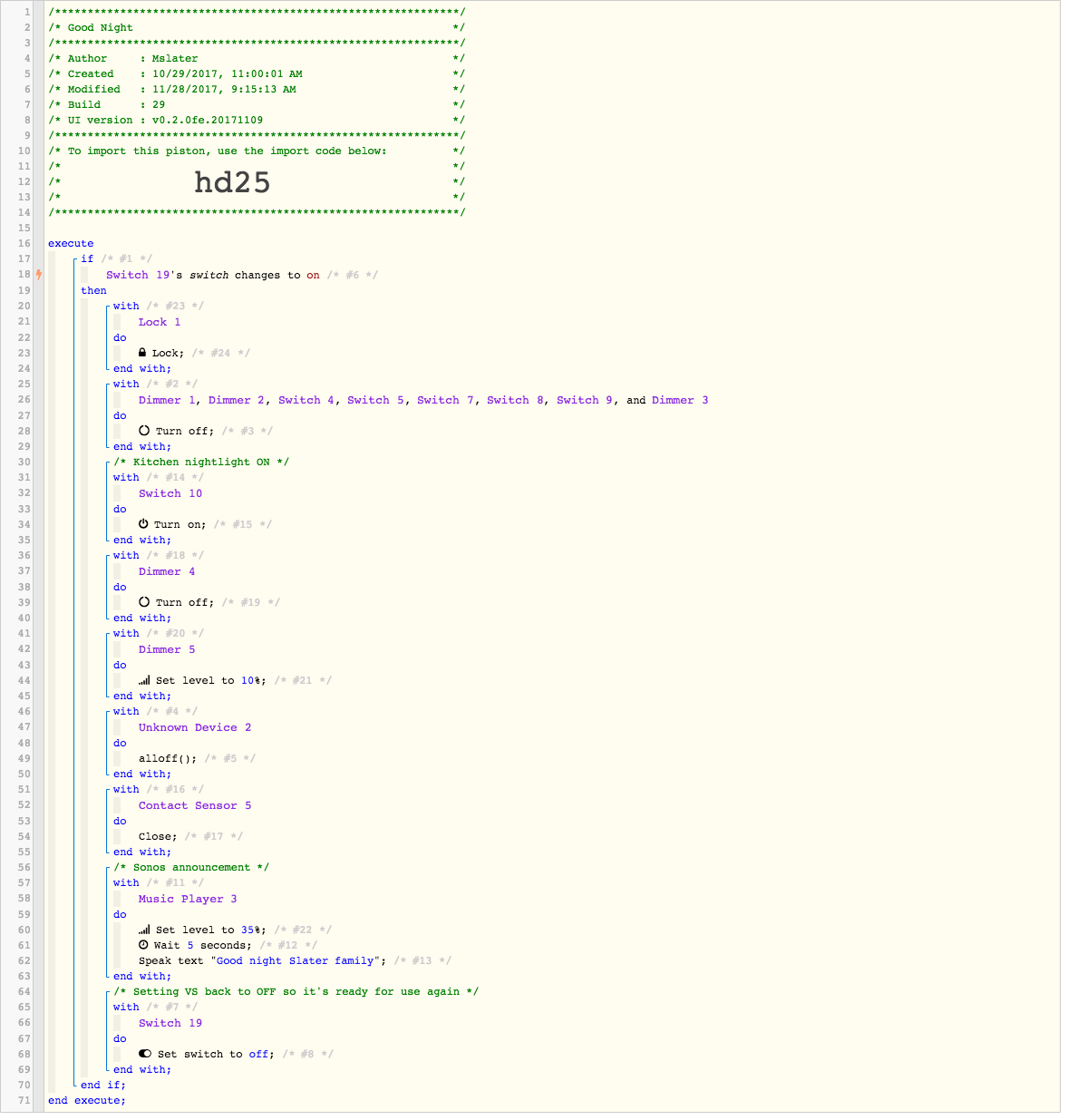Click the 'Good Night' piston title
Image resolution: width=1068 pixels, height=1120 pixels.
pos(100,27)
